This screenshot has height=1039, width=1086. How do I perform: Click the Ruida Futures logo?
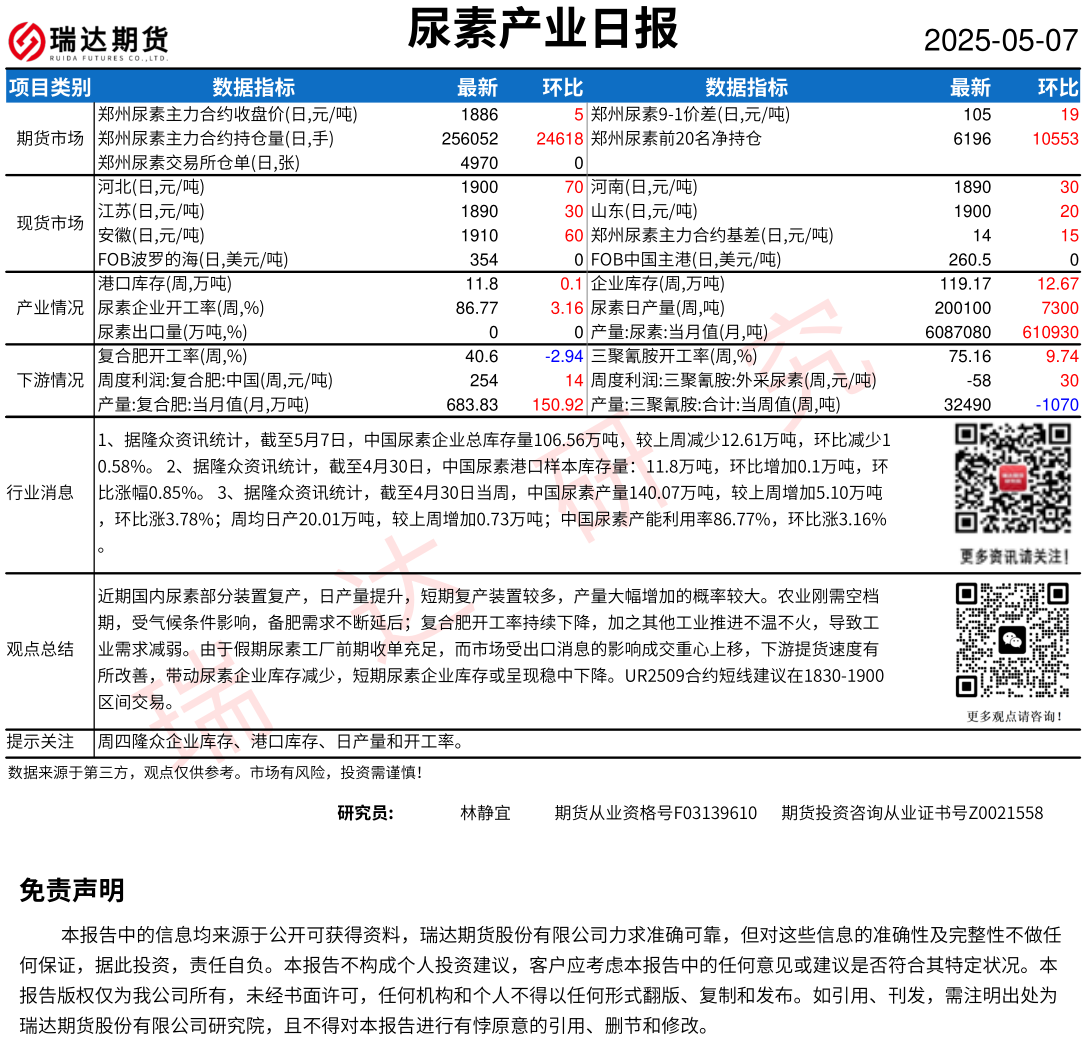click(89, 41)
